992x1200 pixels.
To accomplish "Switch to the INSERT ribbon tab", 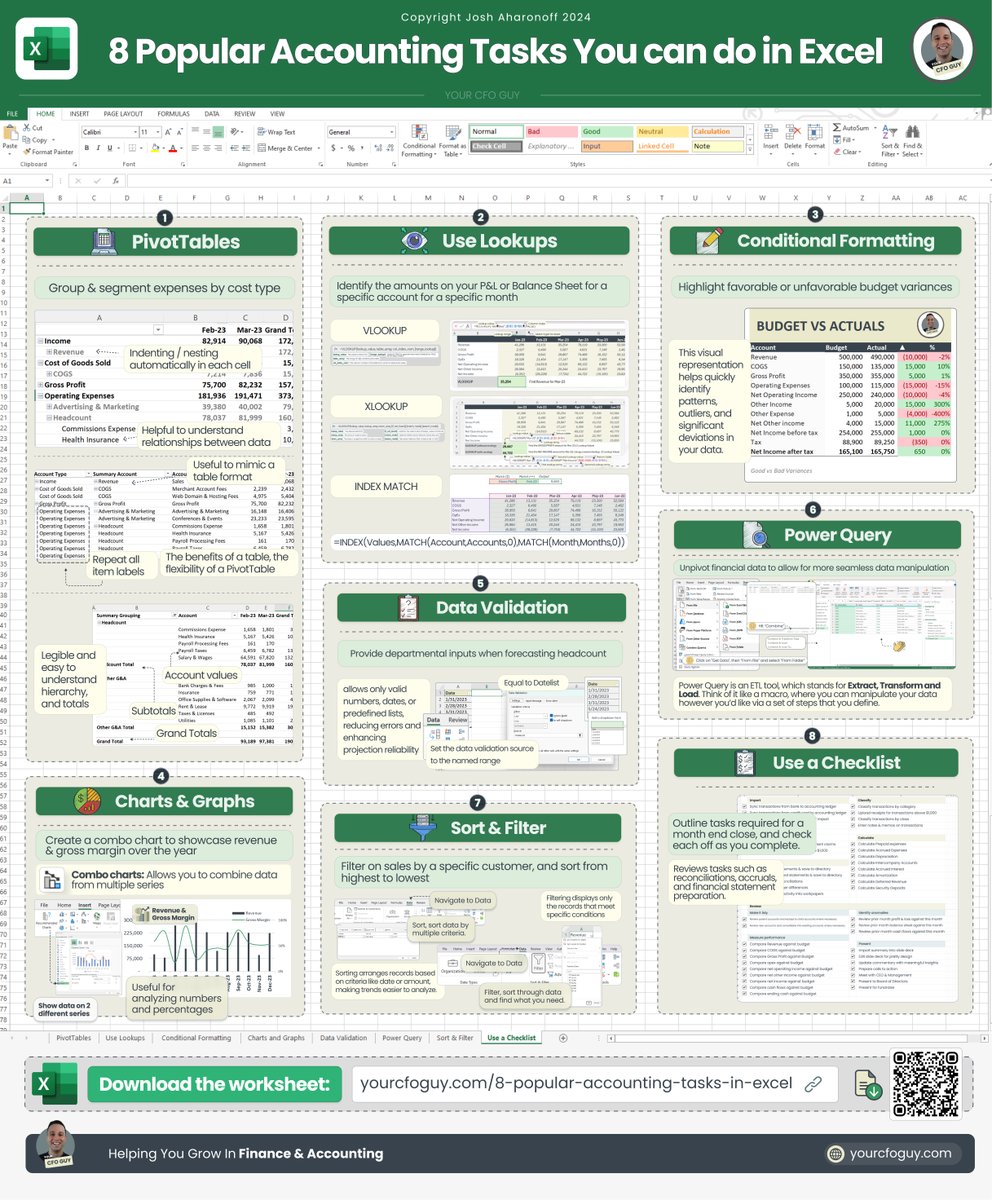I will click(79, 114).
